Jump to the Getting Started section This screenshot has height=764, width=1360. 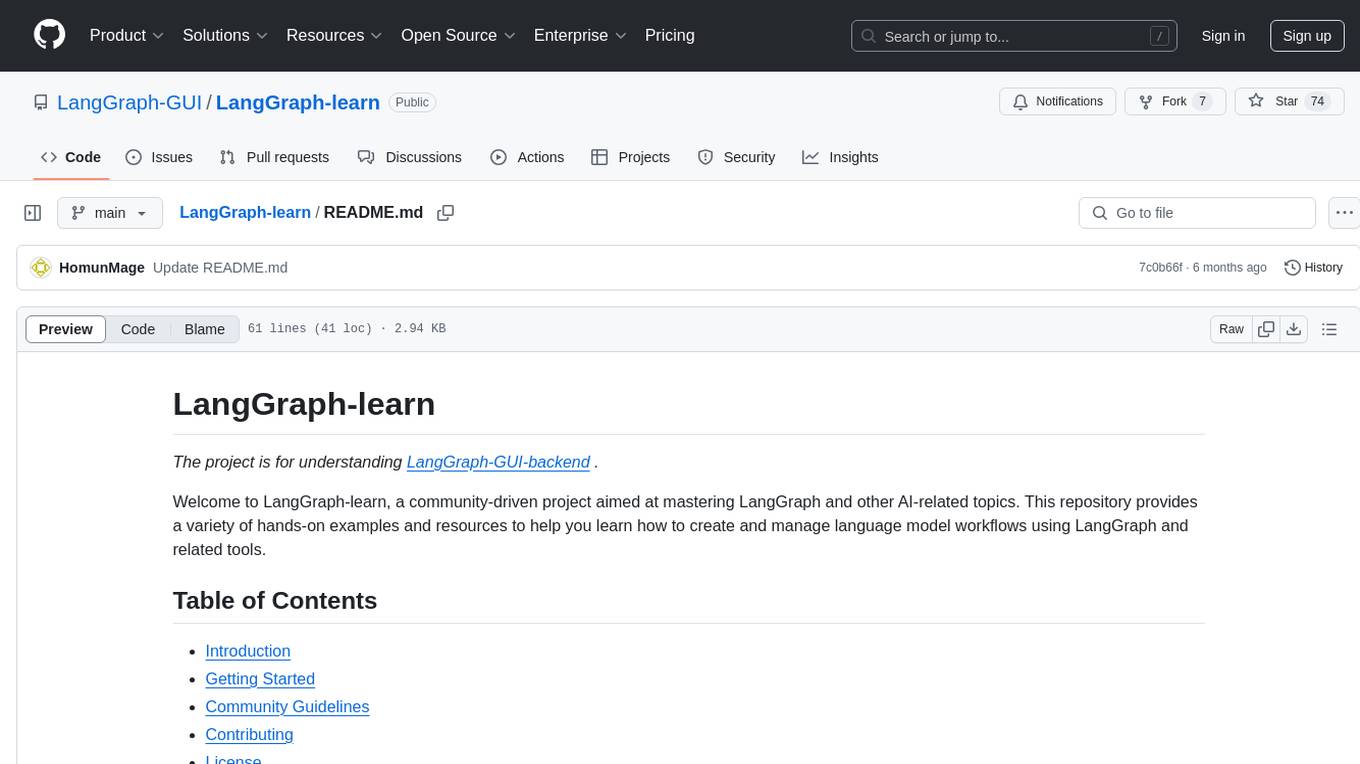pyautogui.click(x=260, y=679)
